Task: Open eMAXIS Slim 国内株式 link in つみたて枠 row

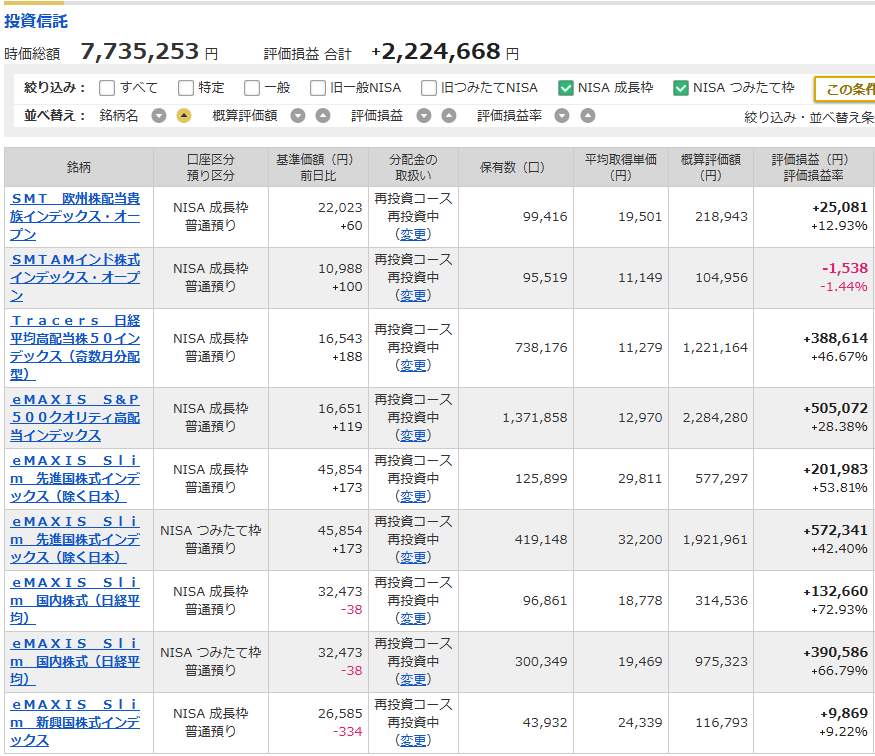Action: click(x=75, y=661)
